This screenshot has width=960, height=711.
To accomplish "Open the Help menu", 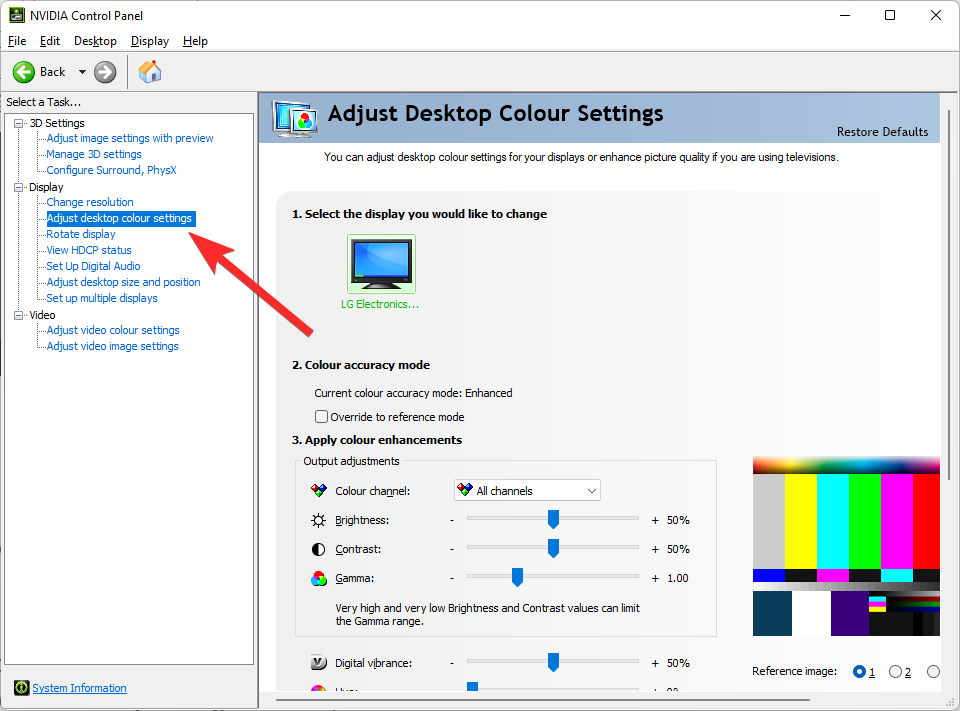I will point(195,41).
